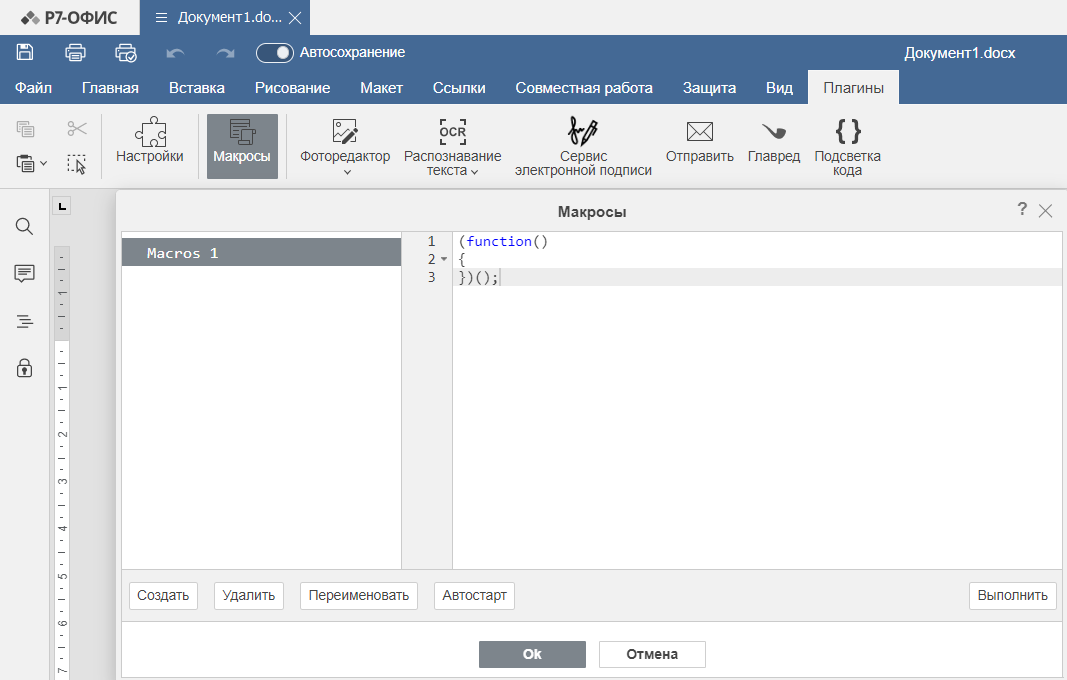1067x680 pixels.
Task: Collapse the code fold arrow on line 2
Action: pyautogui.click(x=443, y=260)
